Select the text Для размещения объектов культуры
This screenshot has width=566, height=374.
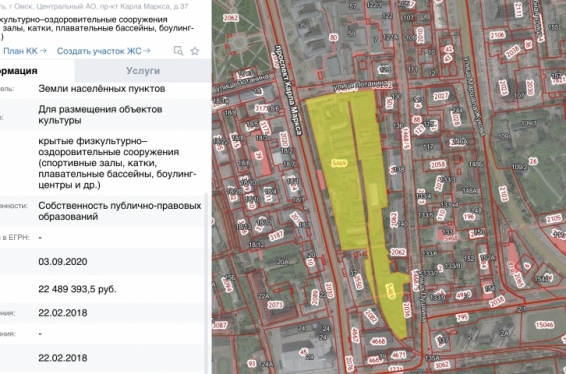[x=100, y=114]
